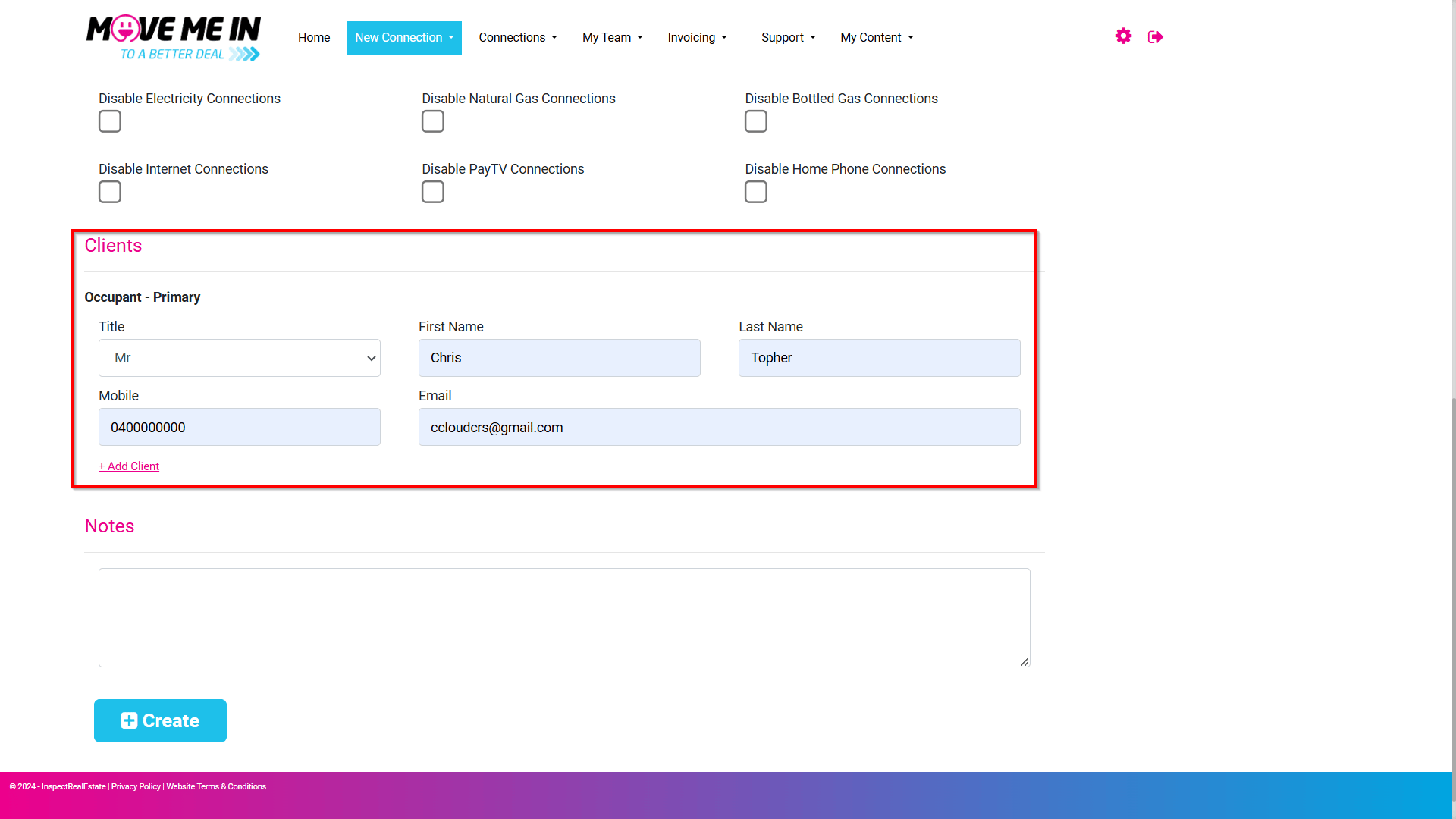Image resolution: width=1456 pixels, height=819 pixels.
Task: Go to the Home menu item
Action: (x=314, y=38)
